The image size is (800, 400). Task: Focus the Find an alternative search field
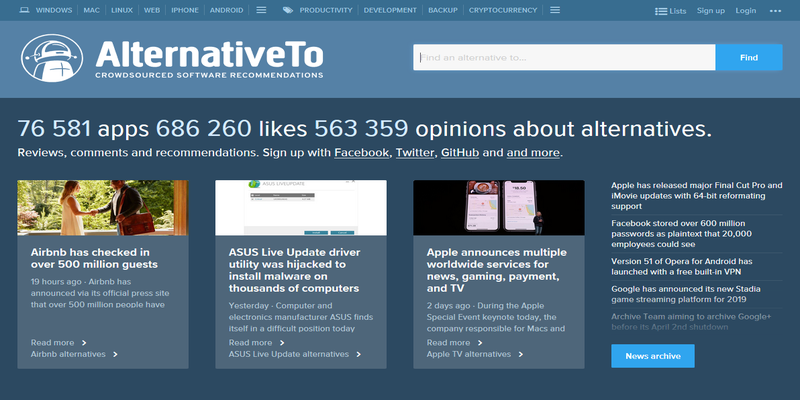564,57
